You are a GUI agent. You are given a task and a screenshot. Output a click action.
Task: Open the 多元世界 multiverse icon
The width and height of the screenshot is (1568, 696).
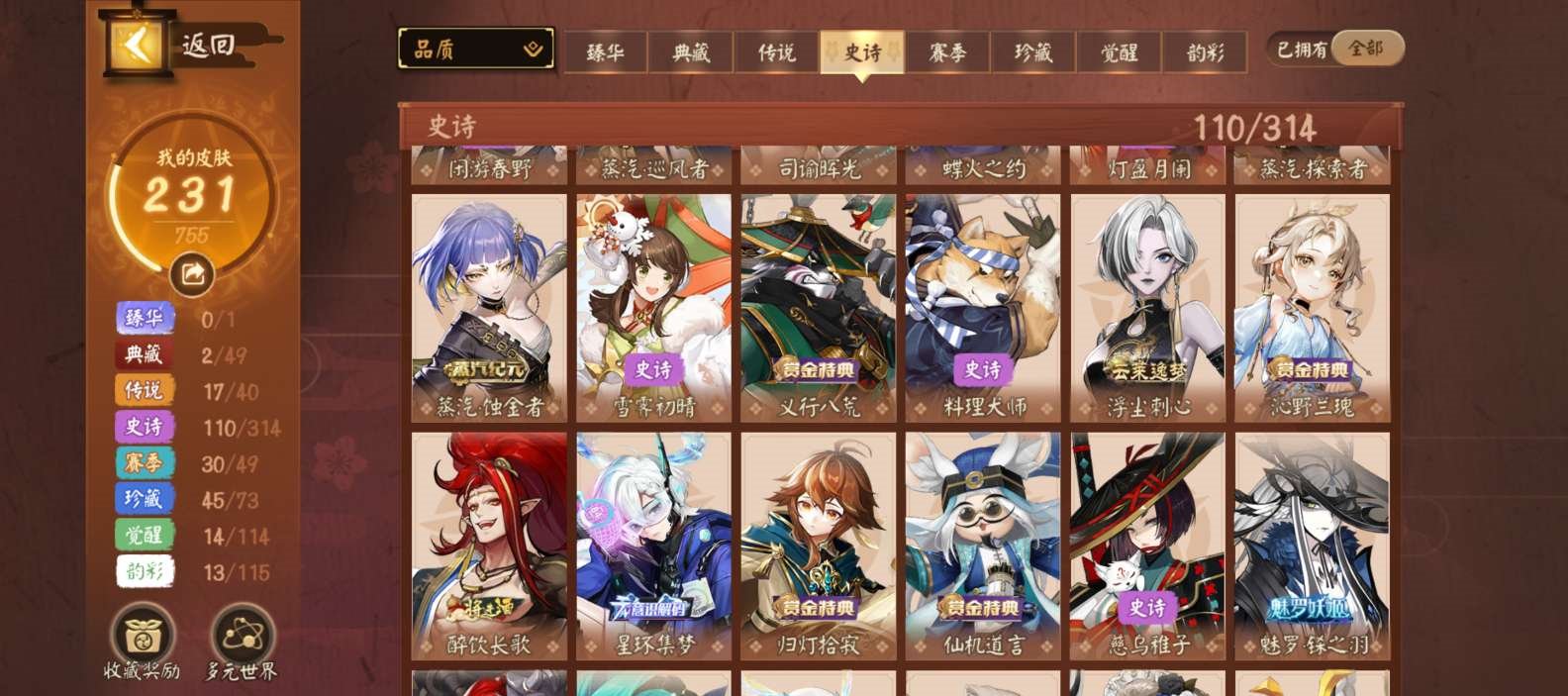pyautogui.click(x=242, y=641)
